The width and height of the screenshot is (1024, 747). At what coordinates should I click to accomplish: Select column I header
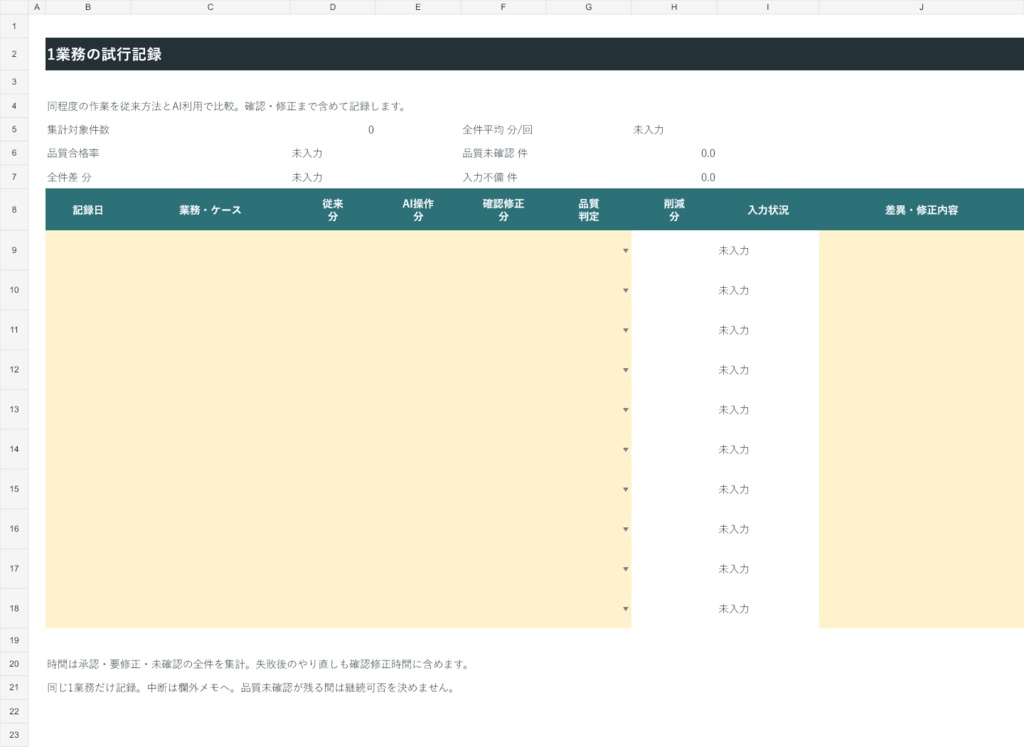tap(767, 7)
